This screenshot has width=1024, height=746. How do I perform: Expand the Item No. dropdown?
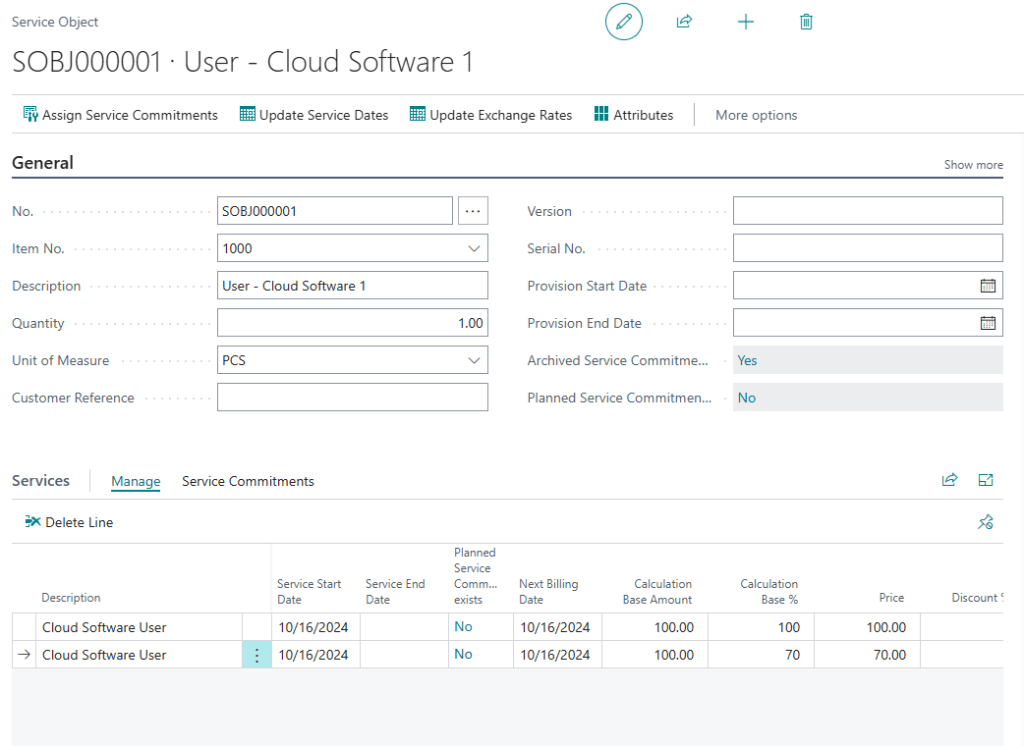(473, 249)
